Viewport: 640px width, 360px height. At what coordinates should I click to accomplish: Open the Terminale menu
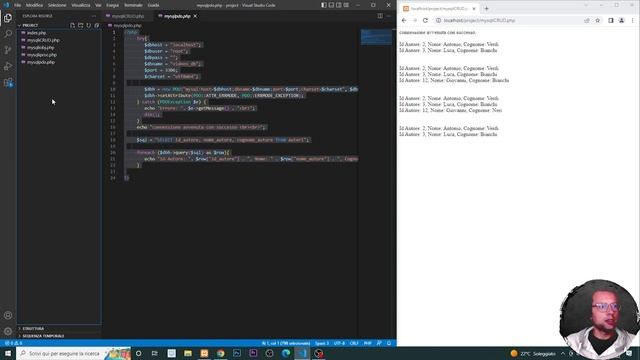click(x=133, y=5)
